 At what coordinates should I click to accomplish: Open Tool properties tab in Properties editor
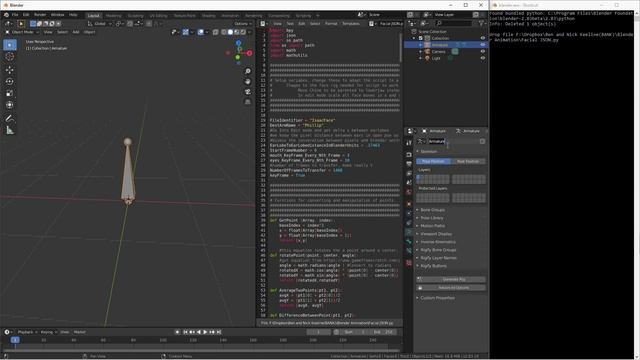(x=409, y=143)
